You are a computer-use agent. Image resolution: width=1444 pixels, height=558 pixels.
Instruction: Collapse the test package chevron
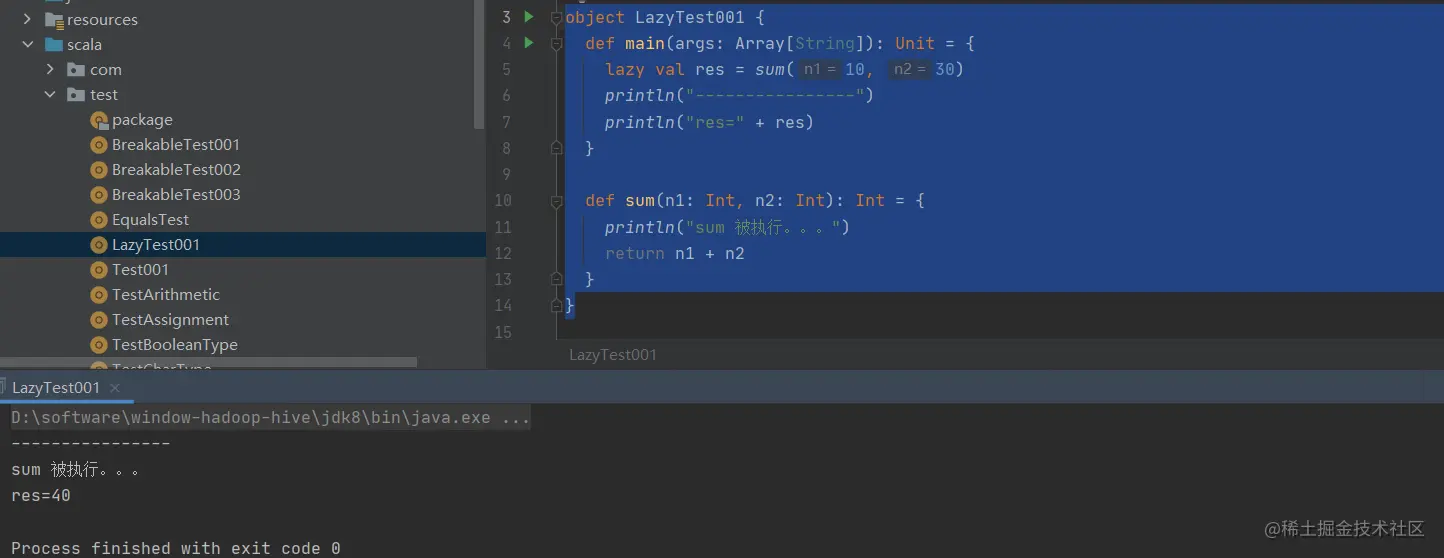pyautogui.click(x=50, y=94)
